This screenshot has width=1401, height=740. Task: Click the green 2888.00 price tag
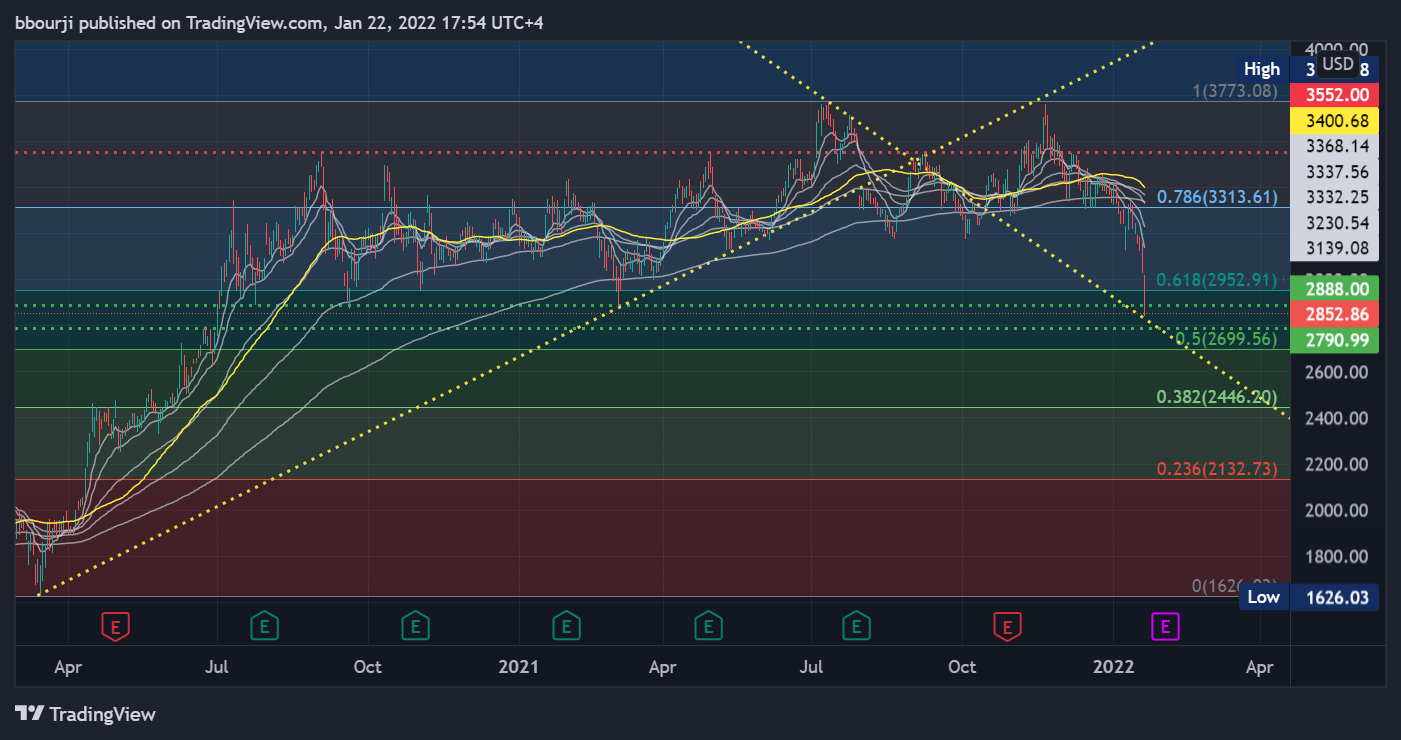point(1335,288)
